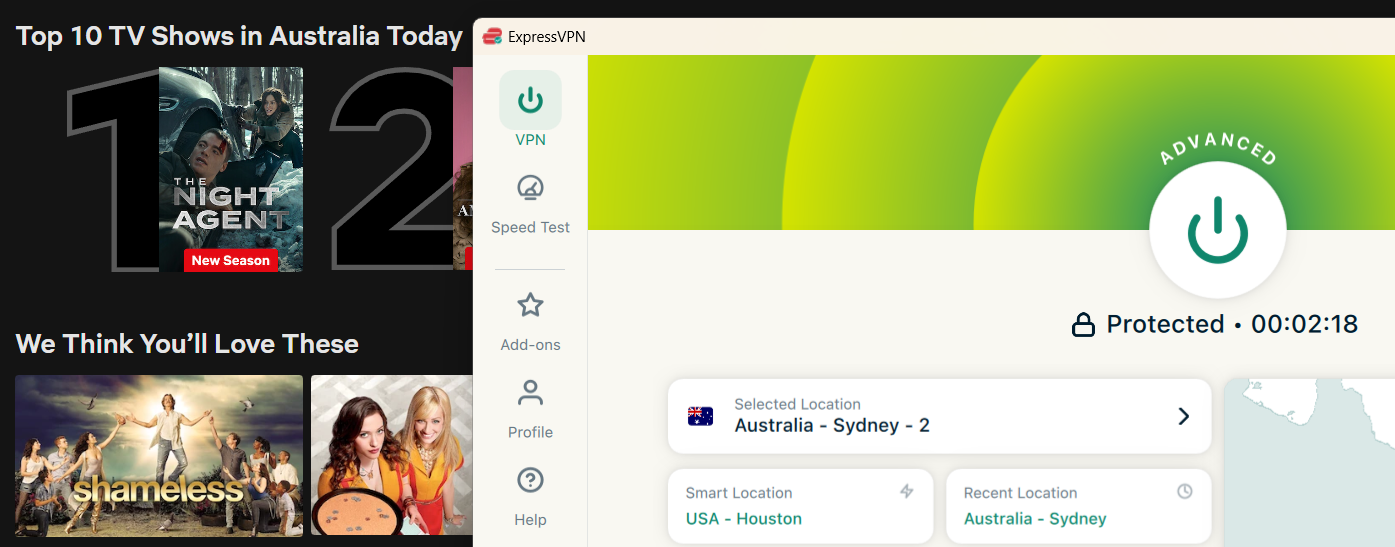Click Top 10 TV Shows in Australia heading
Screen dimensions: 1395x547
pyautogui.click(x=239, y=37)
